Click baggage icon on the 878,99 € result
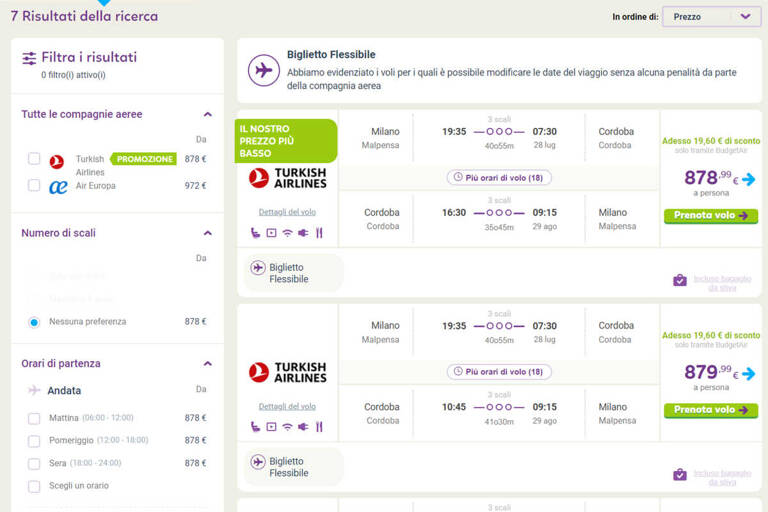The image size is (768, 512). tap(680, 280)
